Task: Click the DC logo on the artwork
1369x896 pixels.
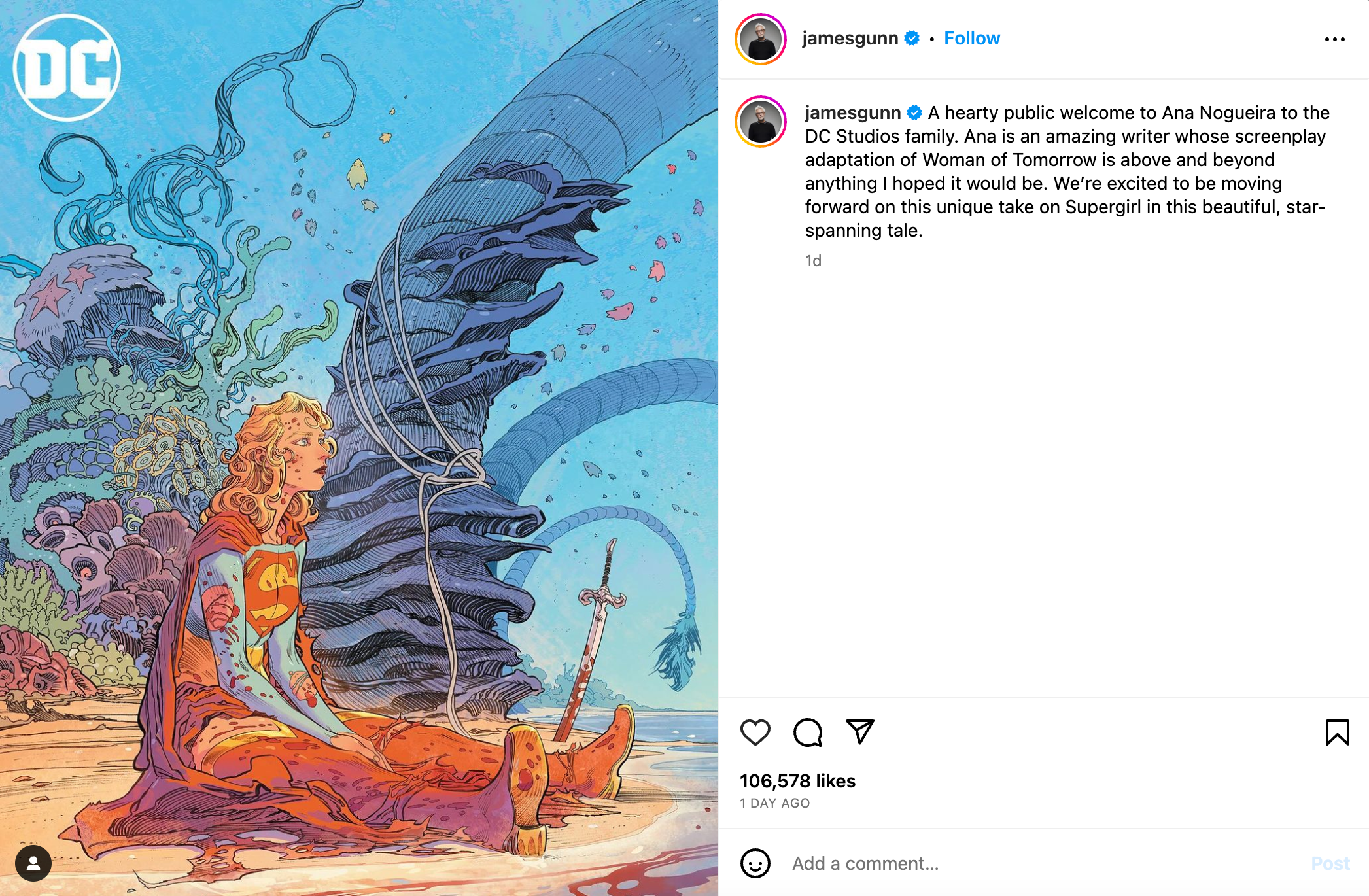Action: point(67,67)
